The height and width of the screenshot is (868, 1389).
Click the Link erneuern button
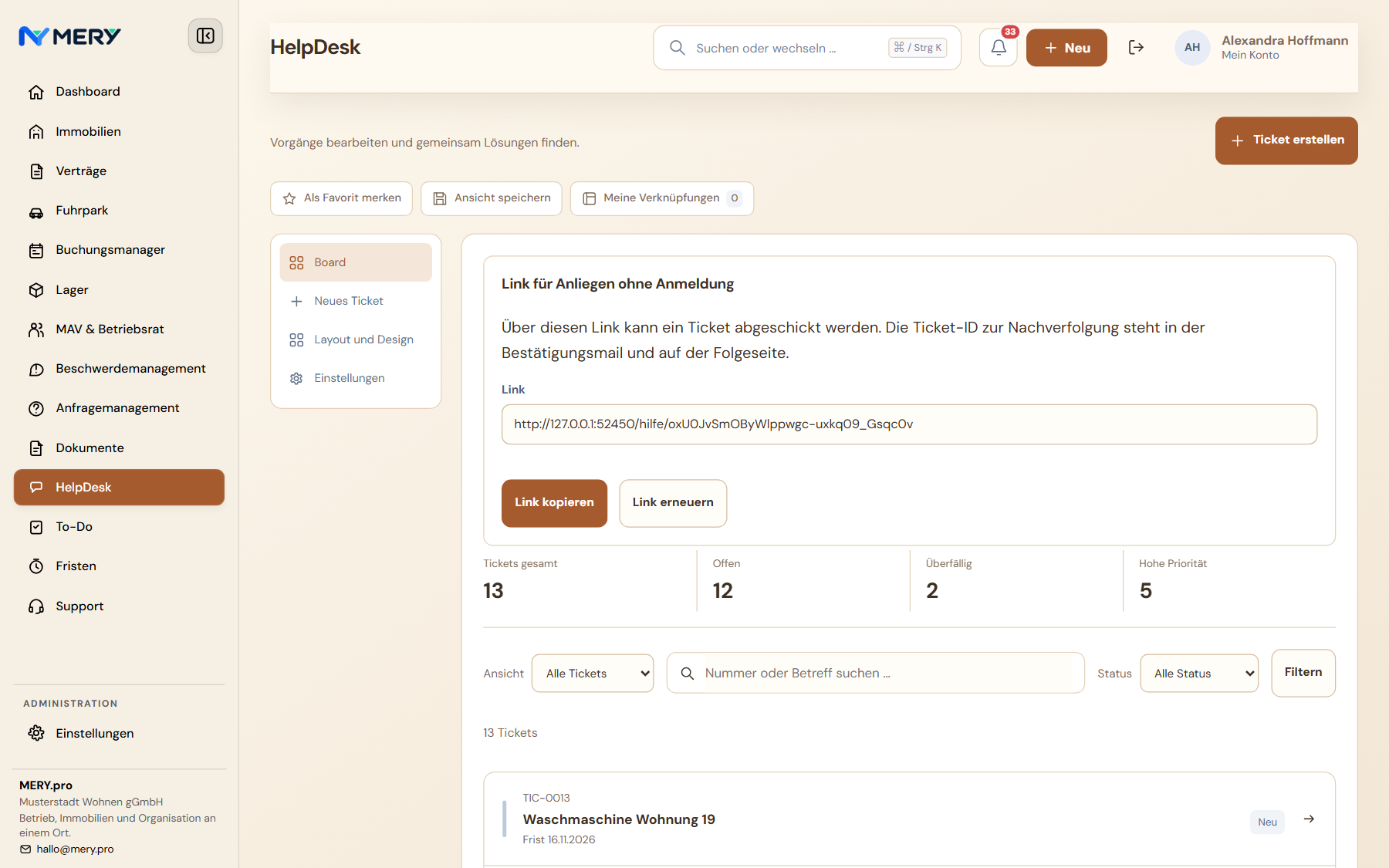tap(673, 503)
